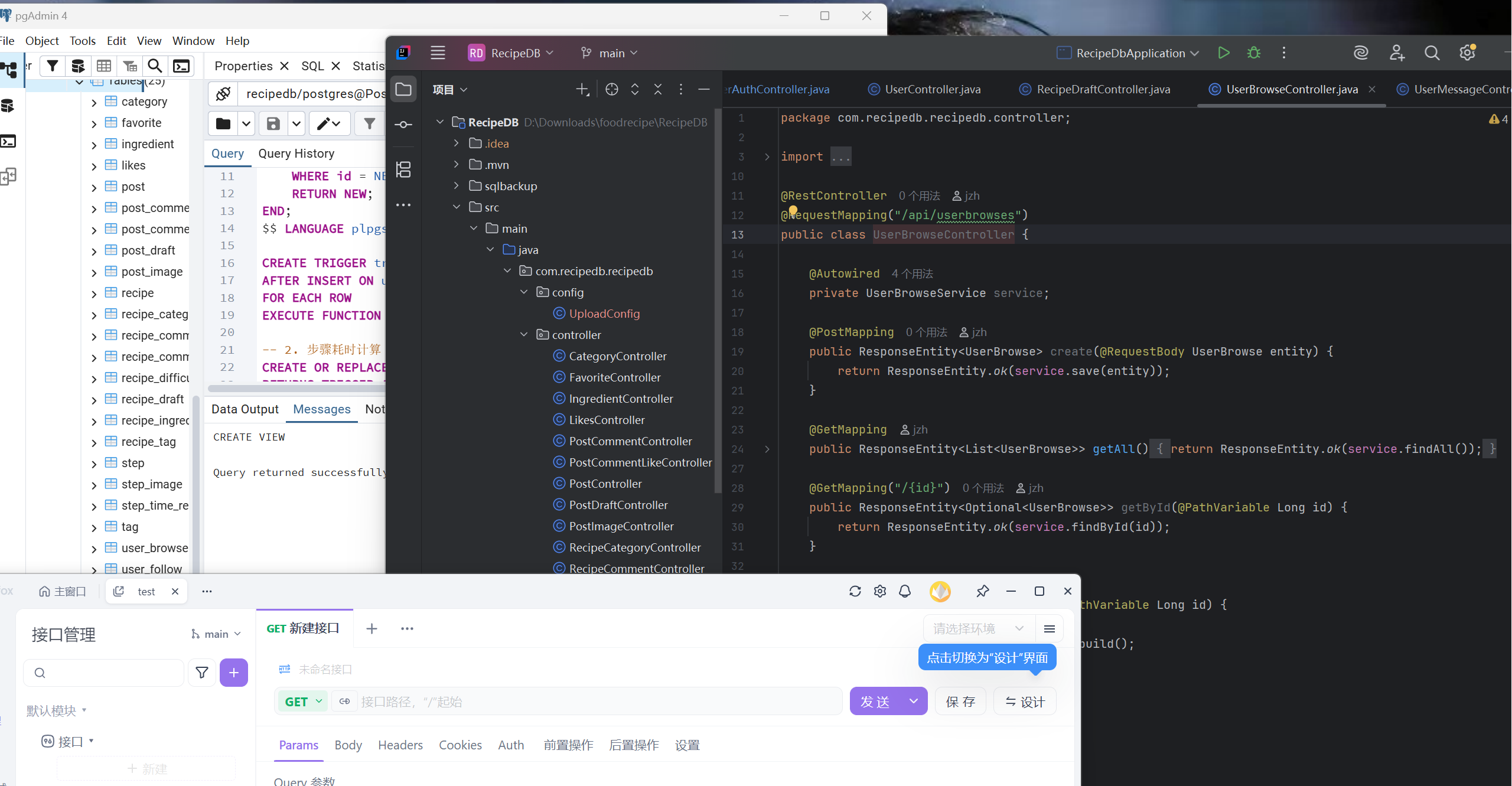The image size is (1512, 786).
Task: Pin the API client window
Action: point(982,591)
